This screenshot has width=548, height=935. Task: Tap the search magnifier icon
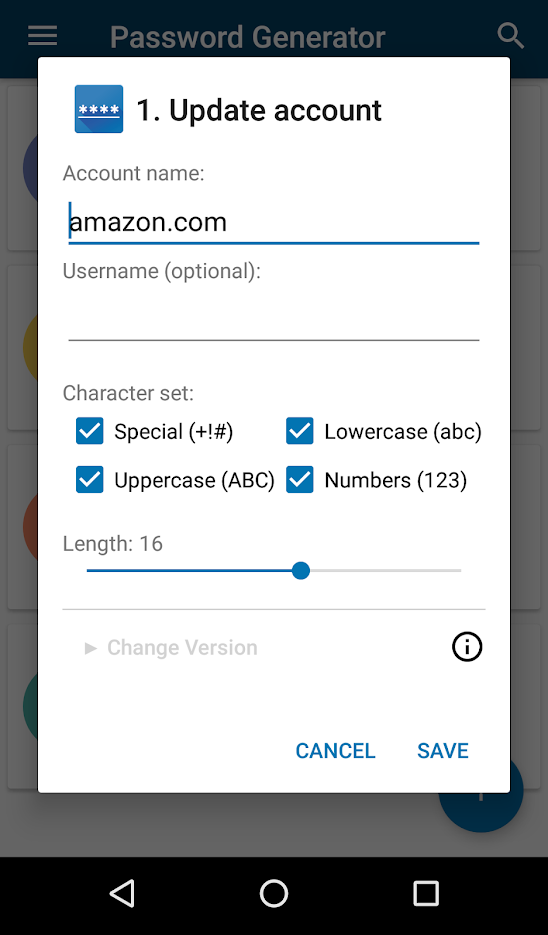pyautogui.click(x=510, y=36)
